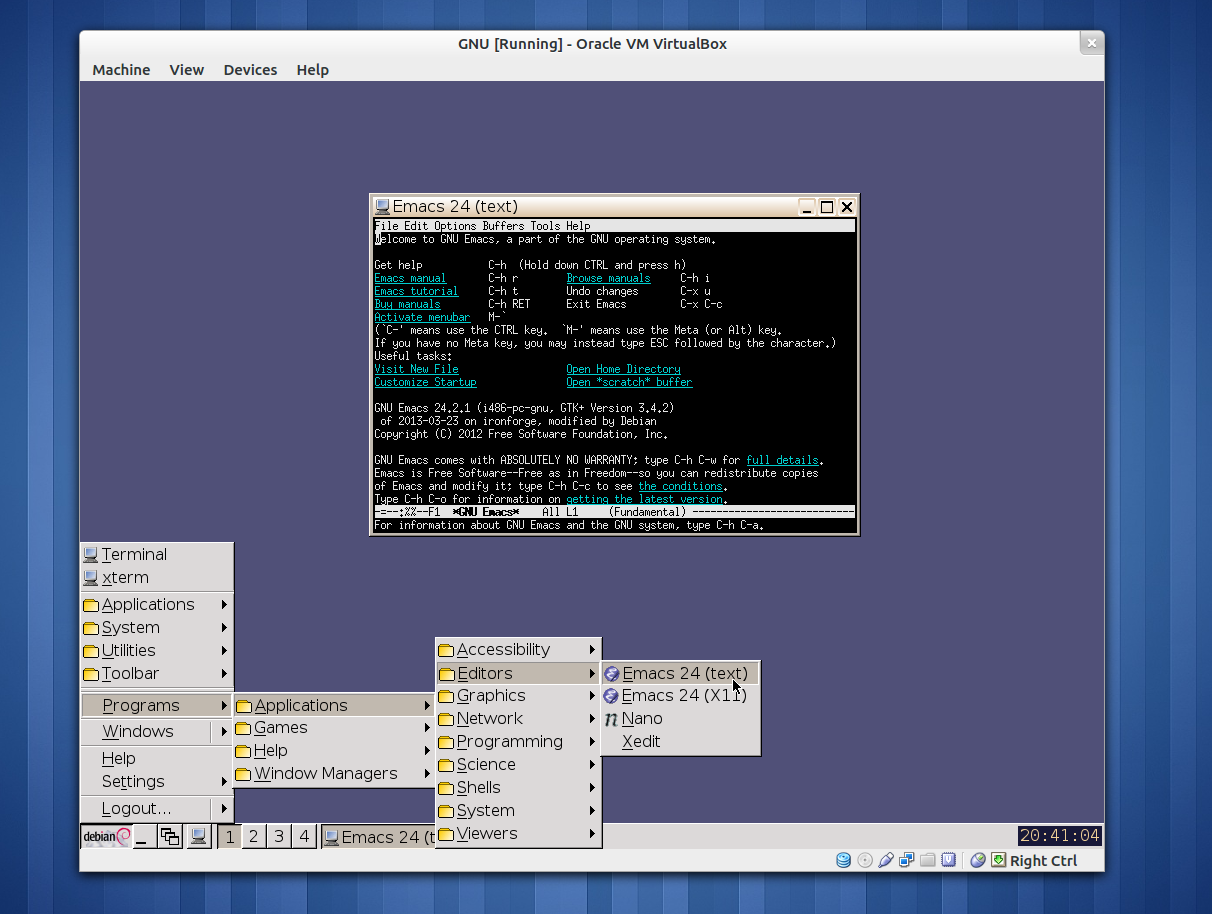Click the xterm menu entry's monitor icon
The image size is (1212, 914).
[x=91, y=577]
